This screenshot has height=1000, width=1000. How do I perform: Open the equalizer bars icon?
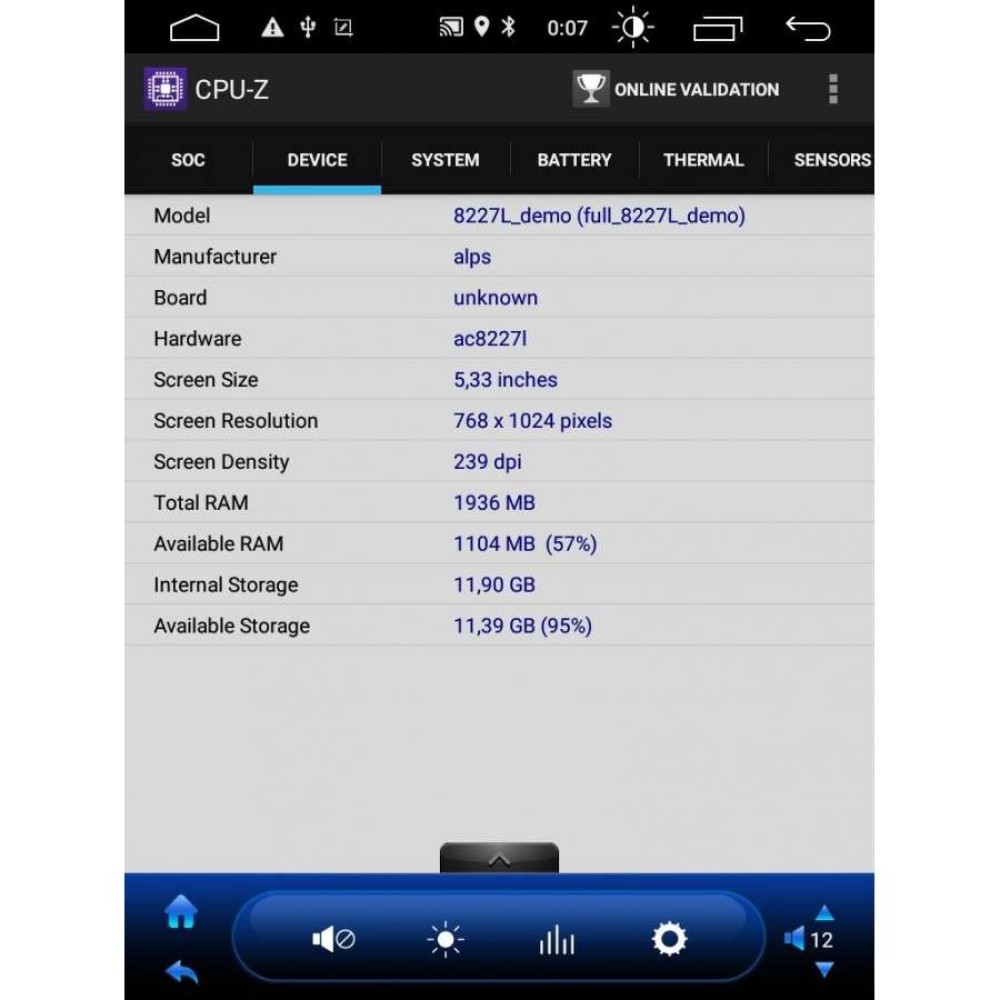[x=557, y=940]
